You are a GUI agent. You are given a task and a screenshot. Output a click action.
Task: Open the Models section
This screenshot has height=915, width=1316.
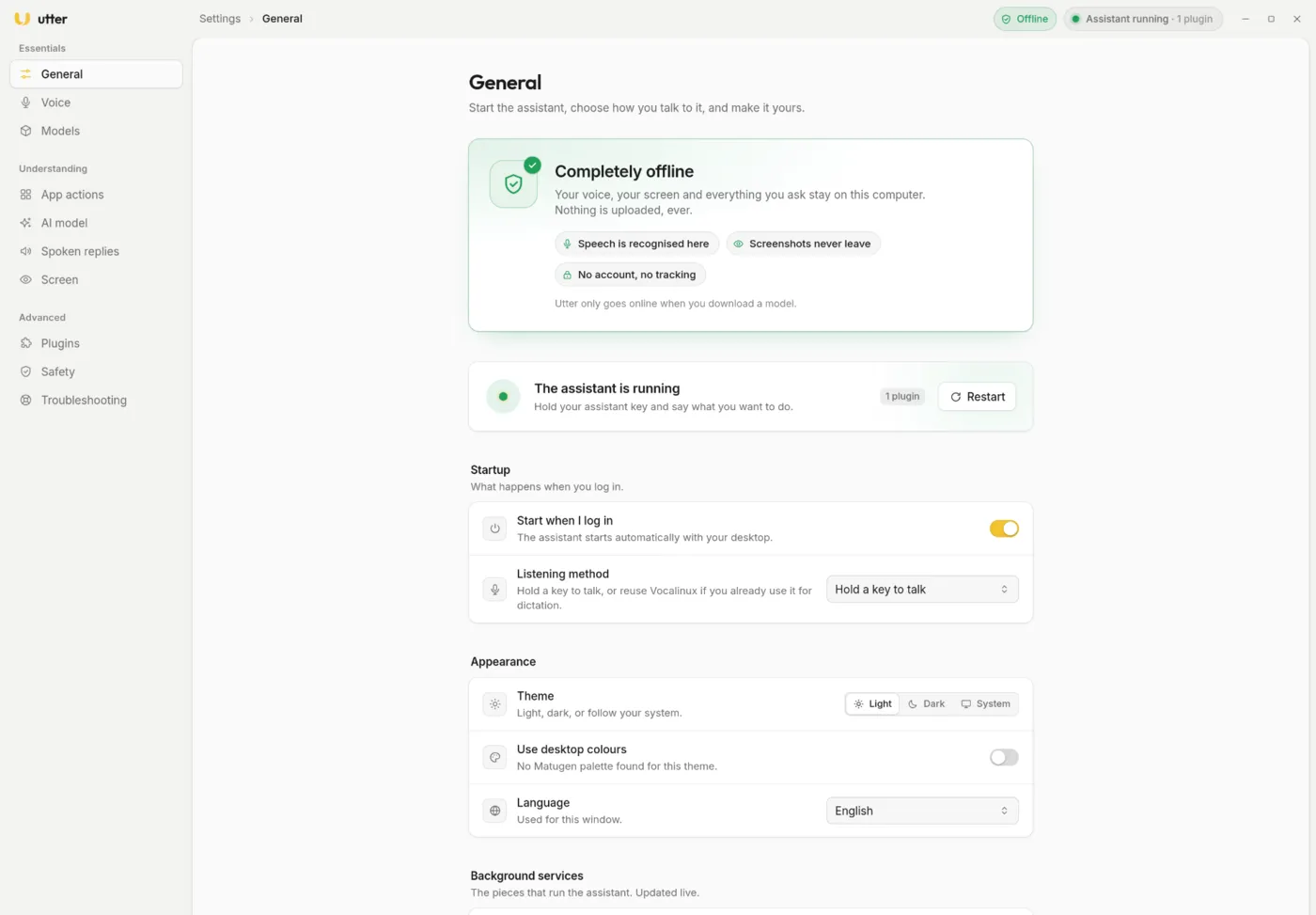(96, 131)
